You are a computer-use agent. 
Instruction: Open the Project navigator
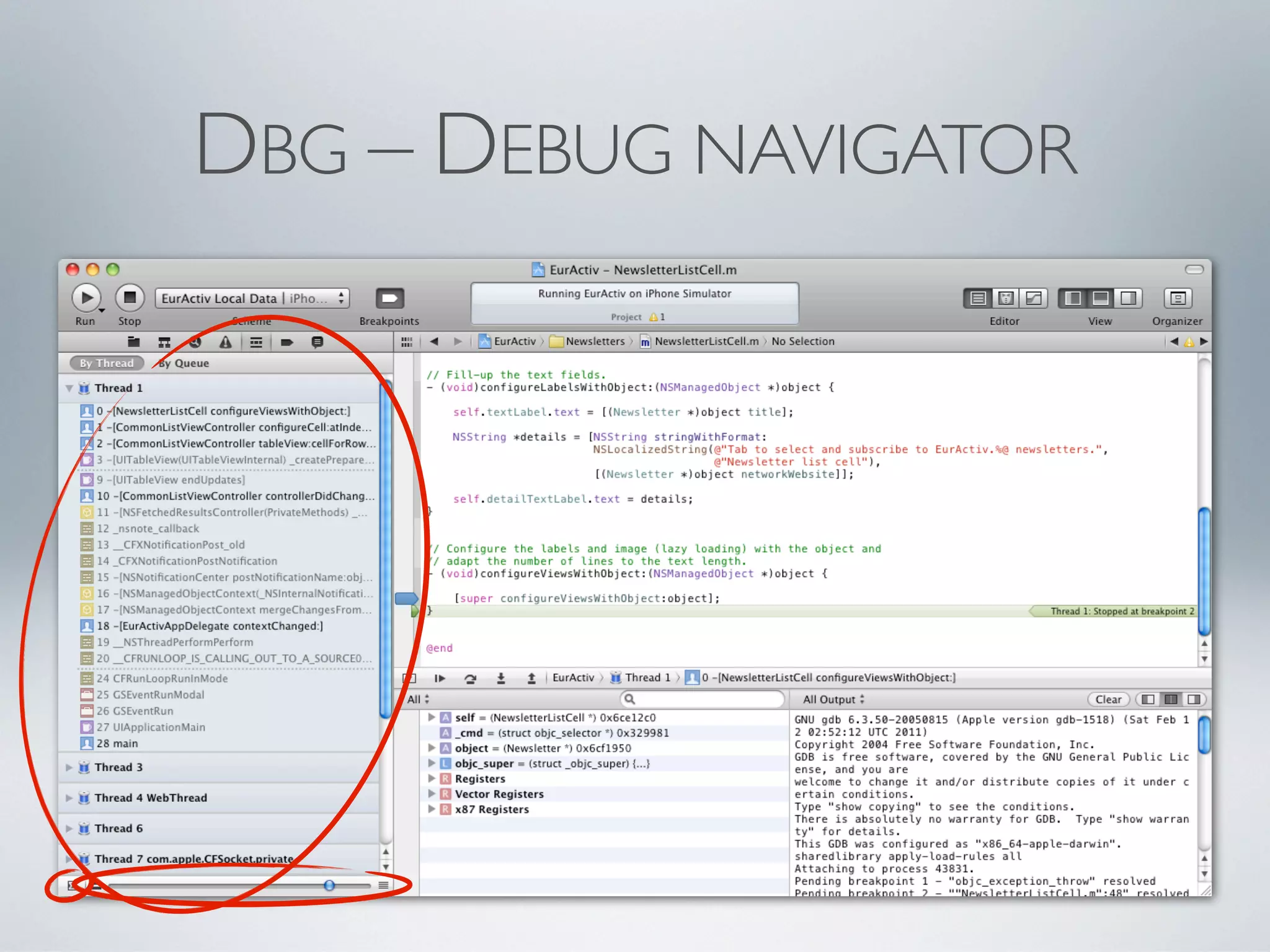coord(133,342)
